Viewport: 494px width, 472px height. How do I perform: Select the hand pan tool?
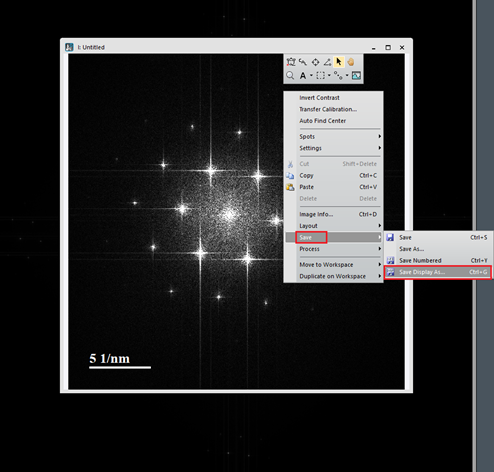click(x=351, y=62)
